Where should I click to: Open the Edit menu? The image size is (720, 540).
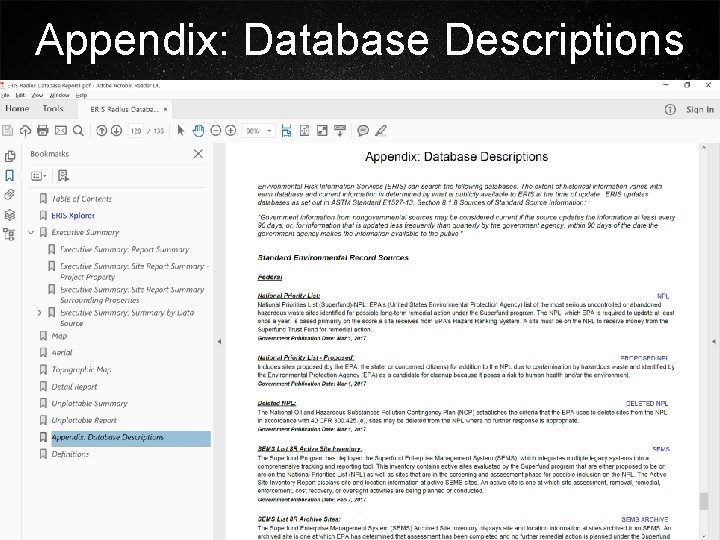[x=20, y=95]
